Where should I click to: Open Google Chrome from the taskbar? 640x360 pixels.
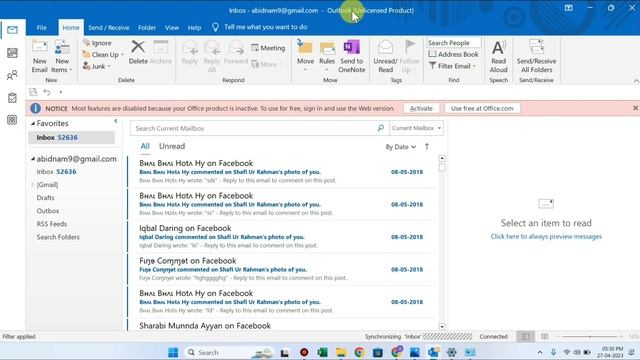359,352
